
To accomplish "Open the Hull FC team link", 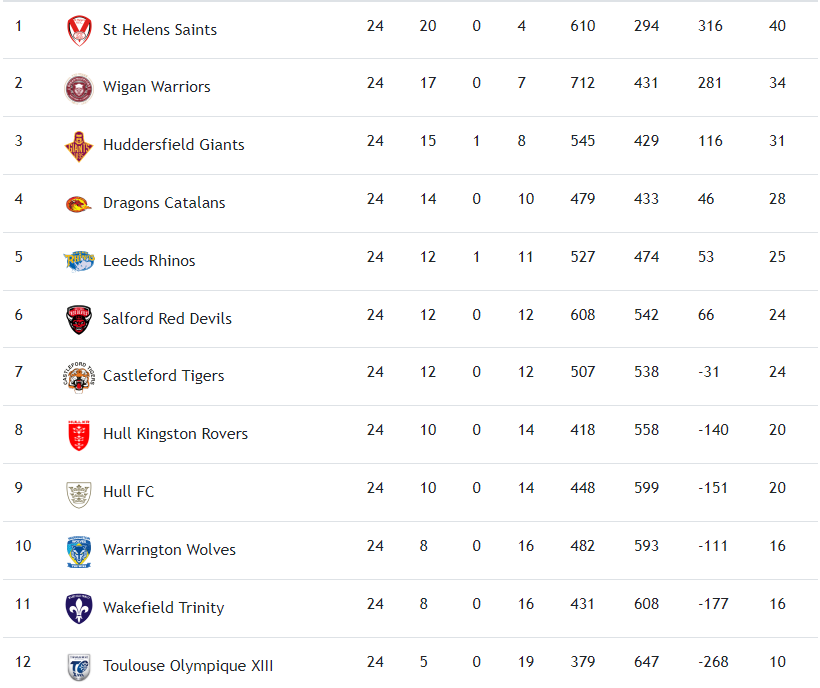I will click(x=129, y=492).
